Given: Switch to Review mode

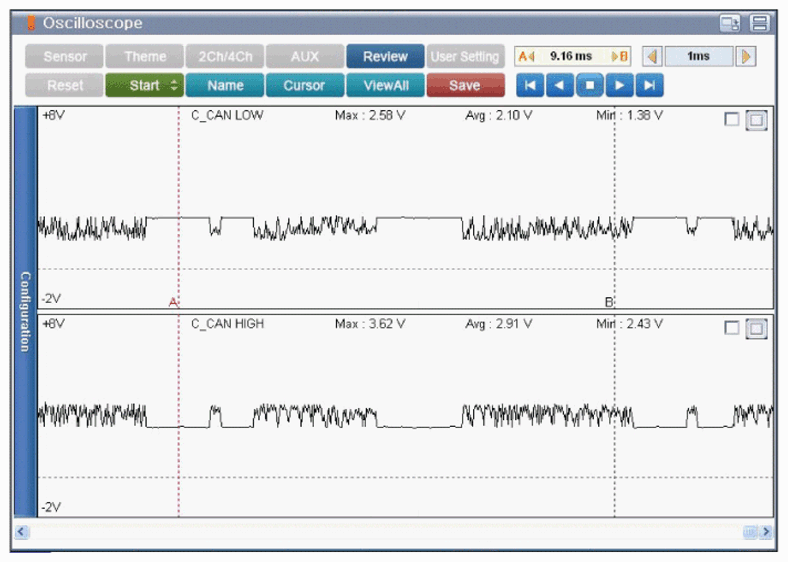Looking at the screenshot, I should [x=385, y=56].
